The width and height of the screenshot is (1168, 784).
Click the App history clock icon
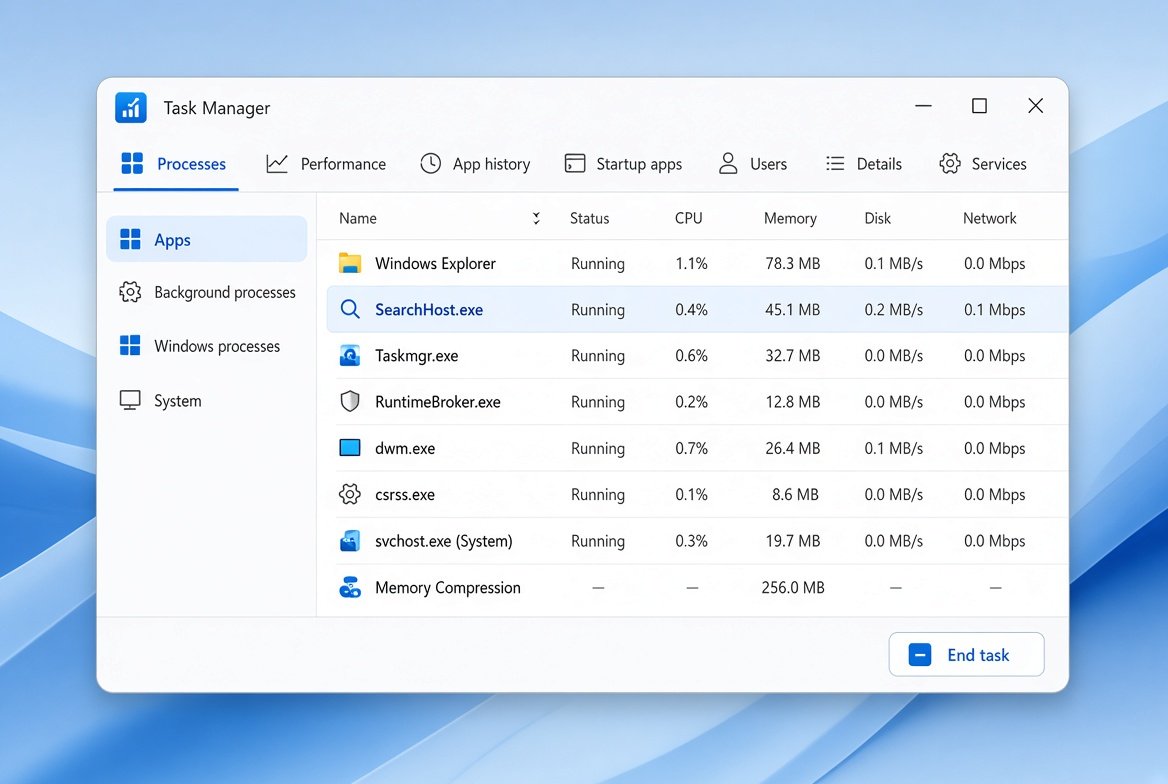tap(431, 164)
